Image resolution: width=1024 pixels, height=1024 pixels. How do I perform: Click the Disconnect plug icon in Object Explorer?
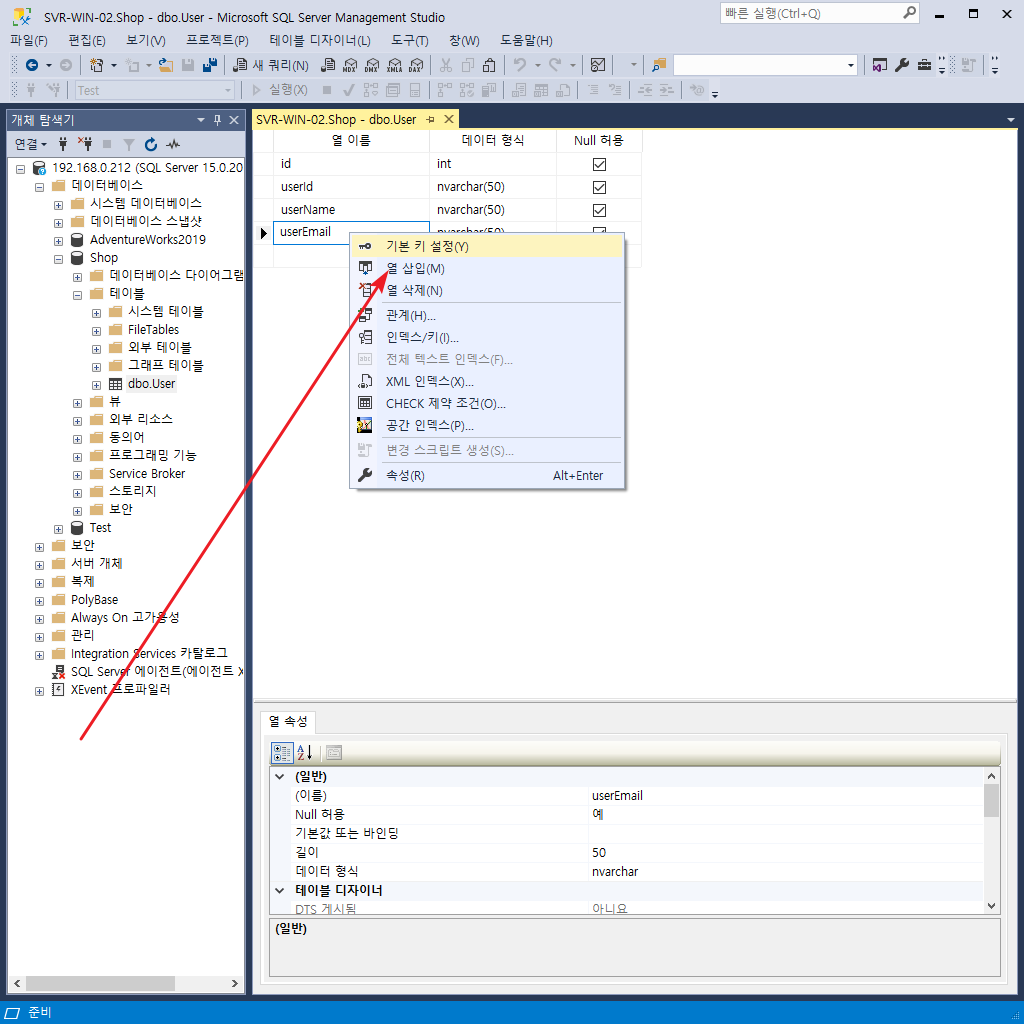click(85, 144)
